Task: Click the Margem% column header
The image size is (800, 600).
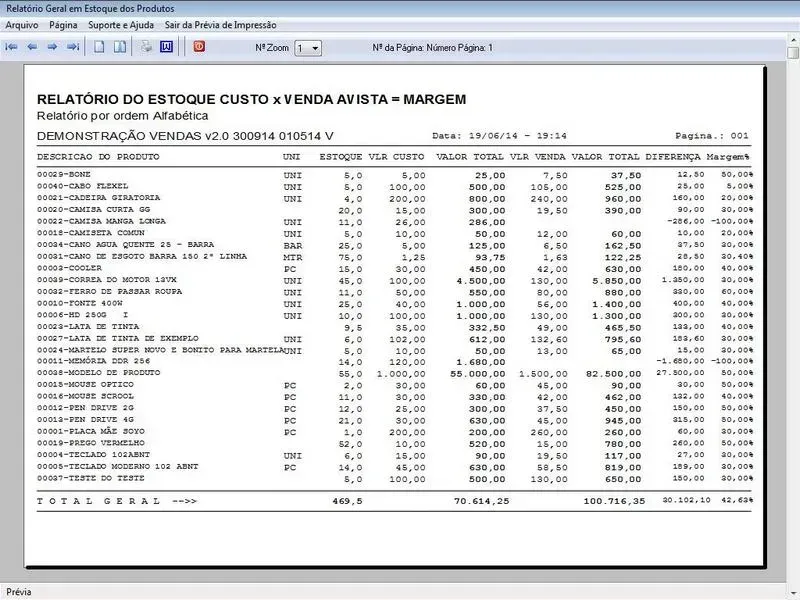Action: (x=727, y=157)
